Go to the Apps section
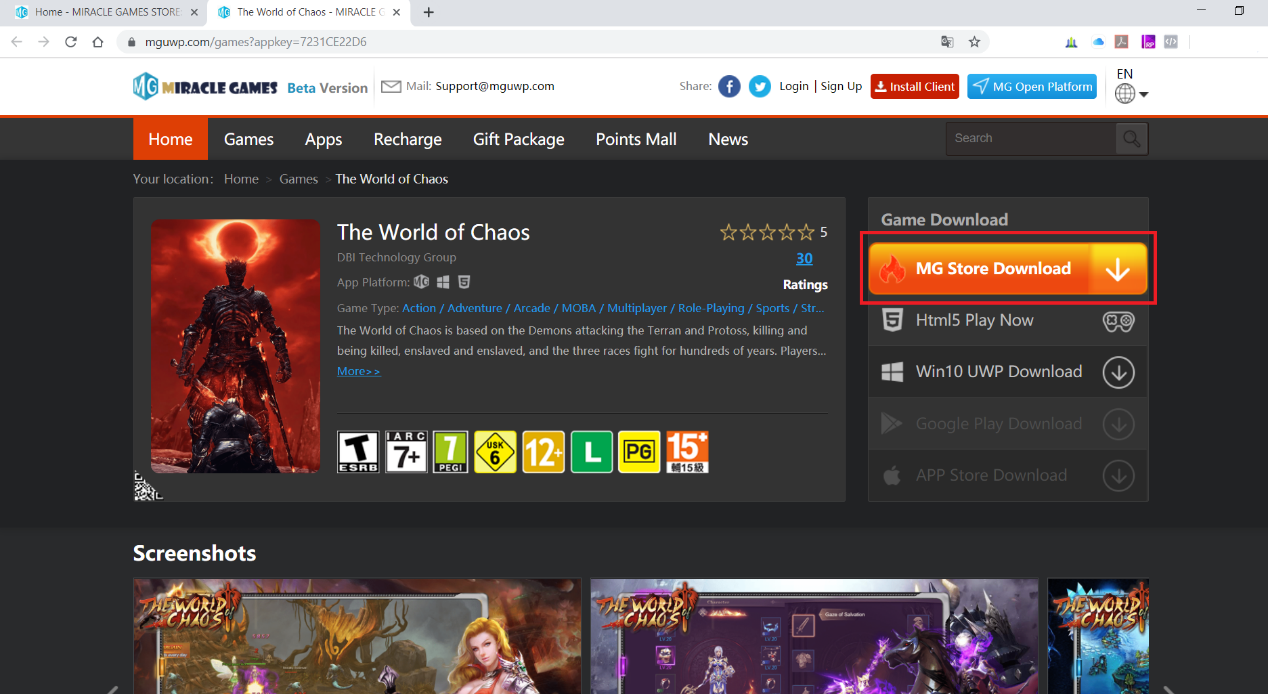Image resolution: width=1268 pixels, height=694 pixels. coord(323,139)
